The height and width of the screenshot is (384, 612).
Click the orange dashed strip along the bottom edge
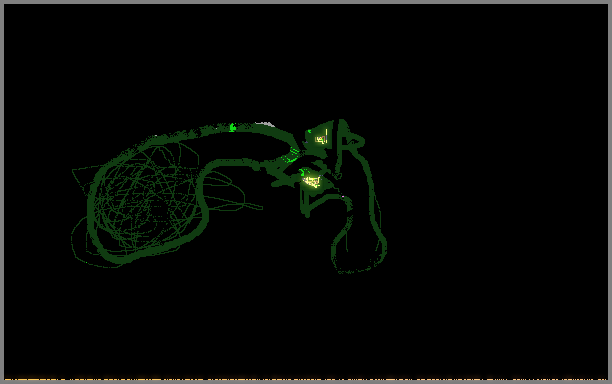[x=306, y=379]
